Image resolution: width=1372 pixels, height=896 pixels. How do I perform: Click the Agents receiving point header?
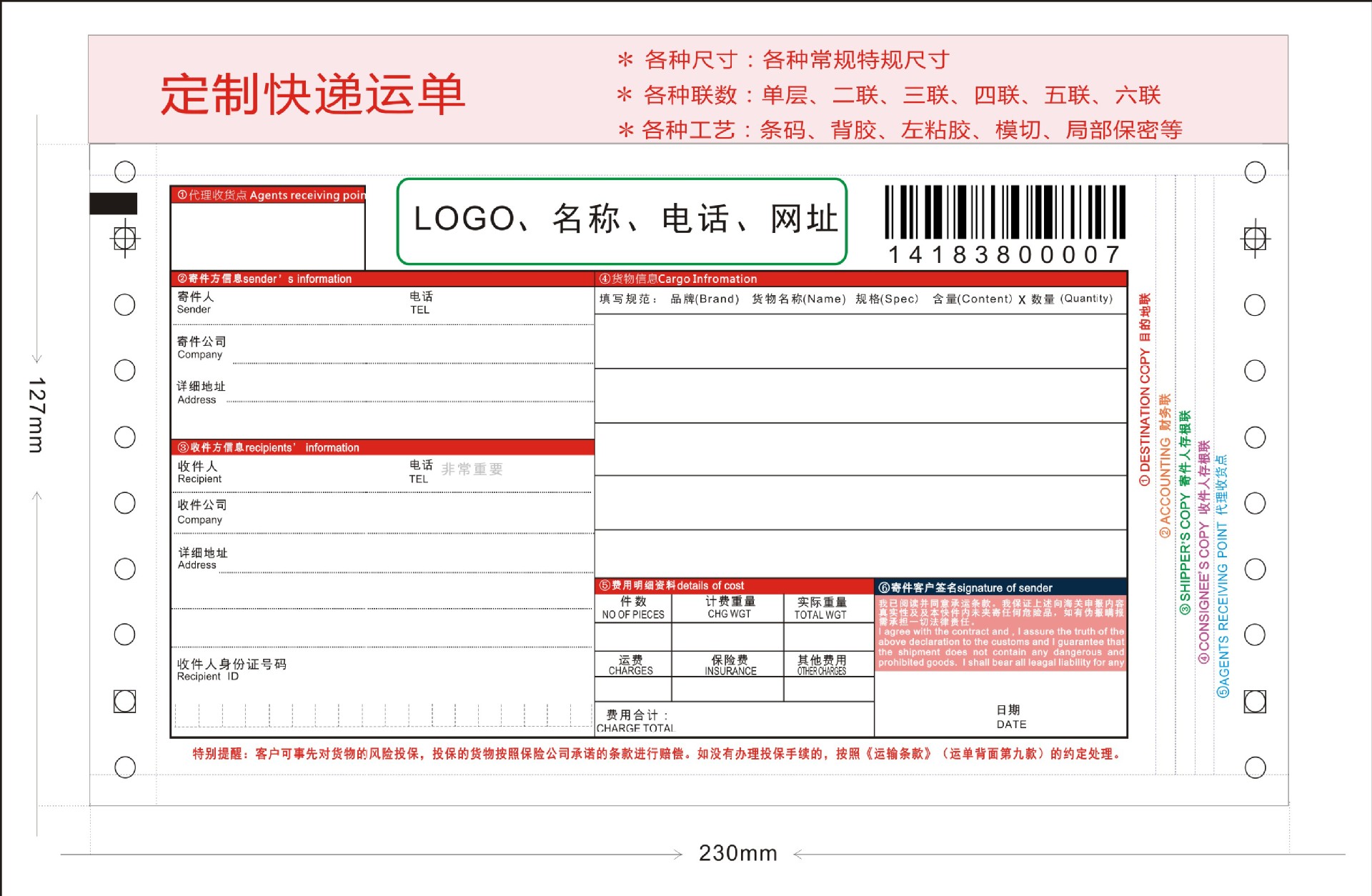[269, 195]
